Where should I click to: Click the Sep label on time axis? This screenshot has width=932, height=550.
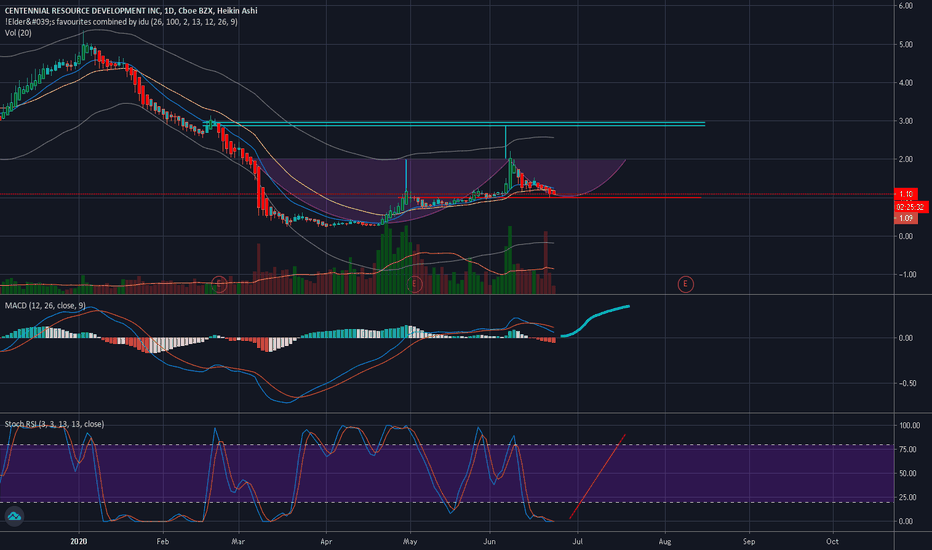(749, 541)
